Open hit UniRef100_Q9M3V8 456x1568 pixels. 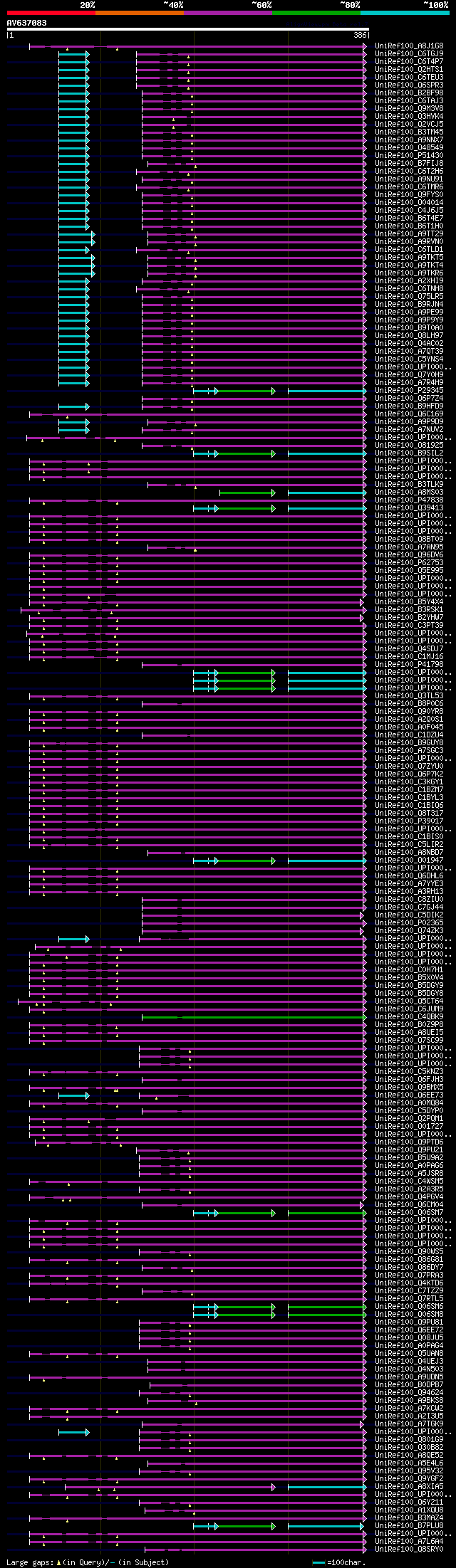pos(409,108)
